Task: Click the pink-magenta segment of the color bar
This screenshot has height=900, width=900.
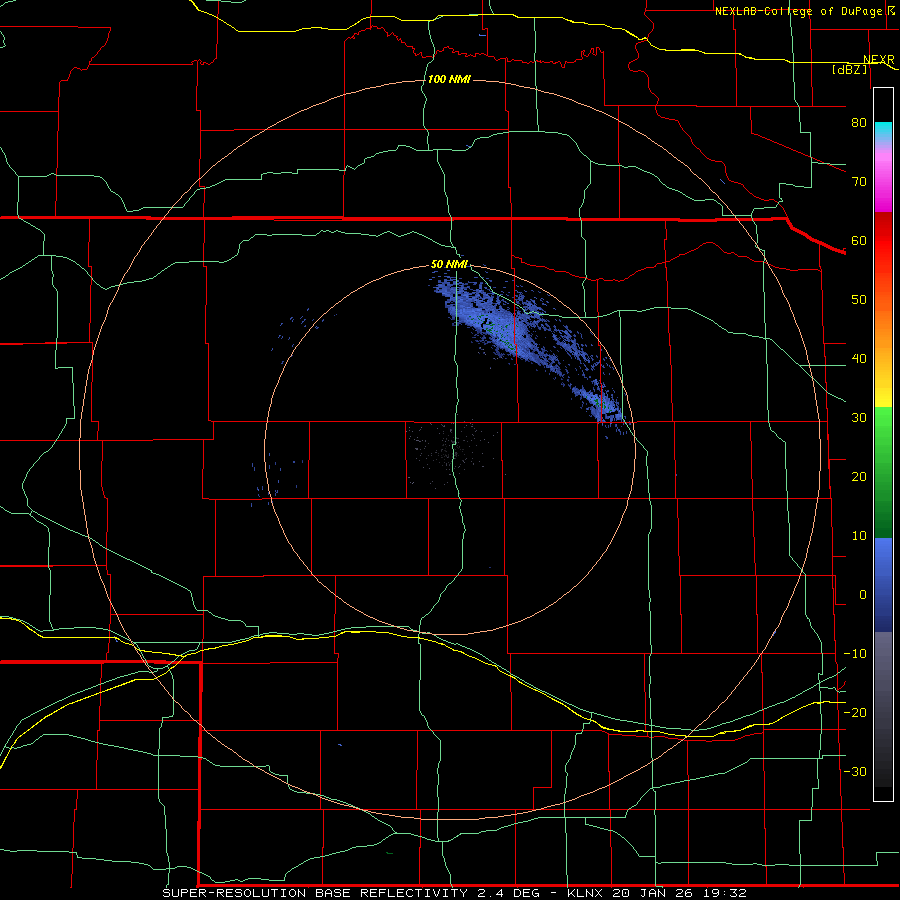Action: (883, 178)
